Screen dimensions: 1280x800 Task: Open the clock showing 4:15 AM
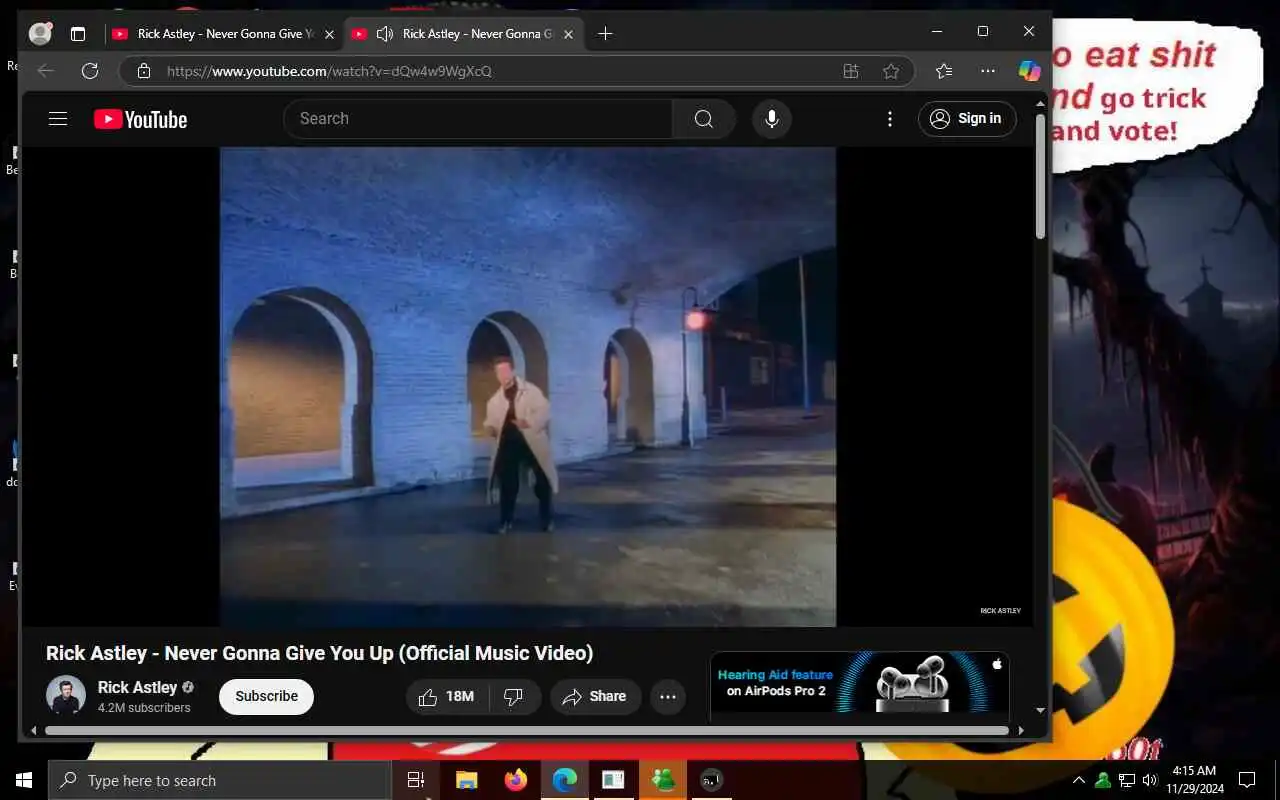tap(1194, 779)
